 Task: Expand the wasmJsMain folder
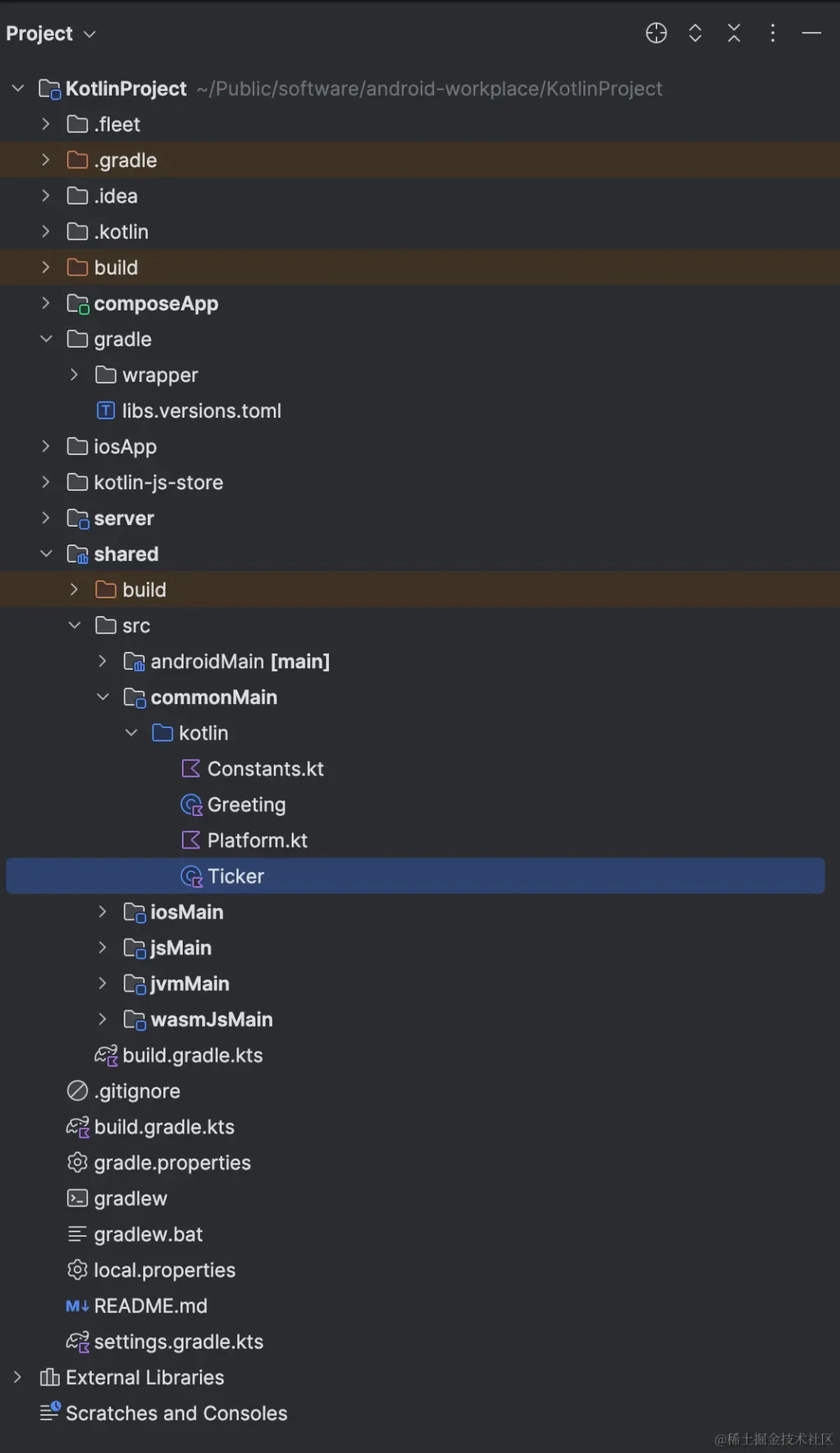103,1019
